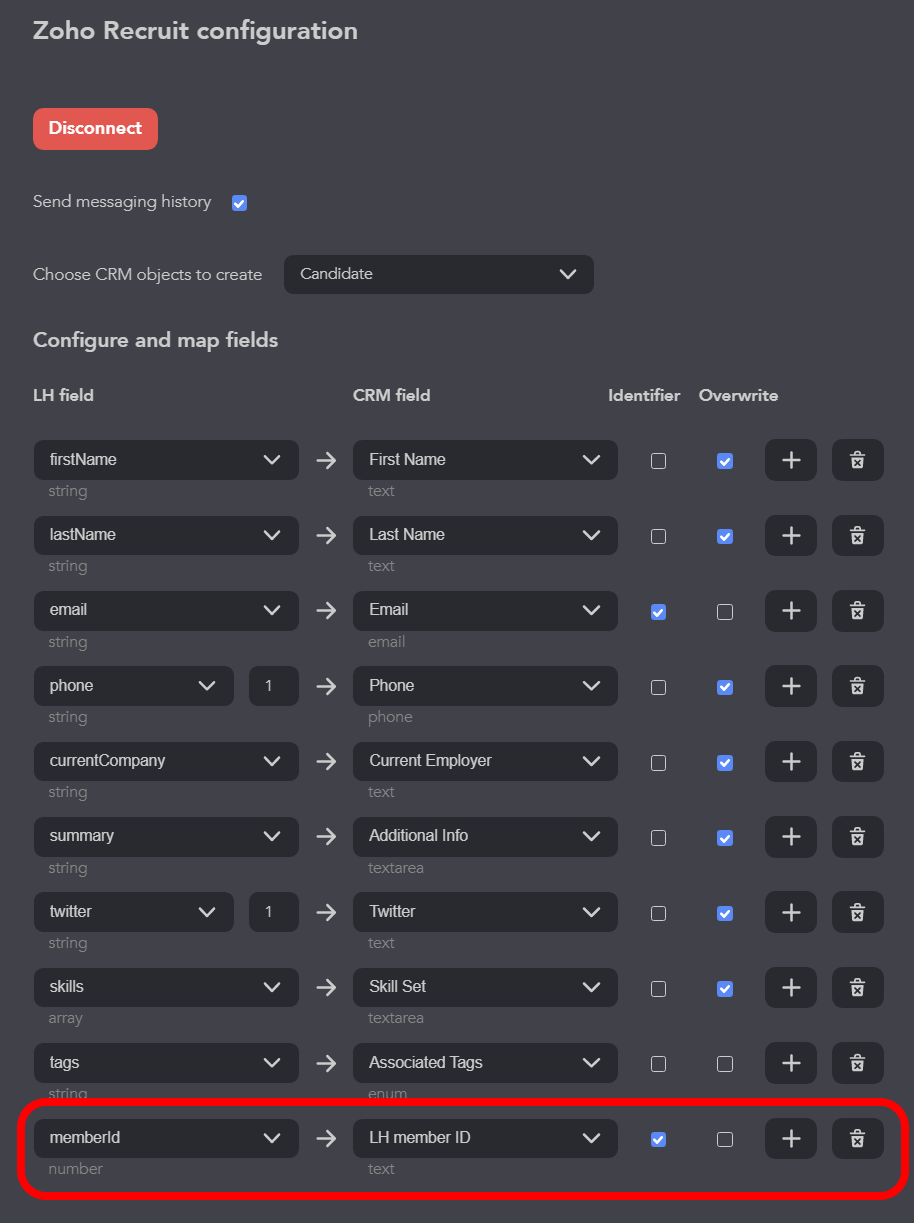The image size is (914, 1223).
Task: Expand the First Name CRM field dropdown
Action: pos(485,460)
